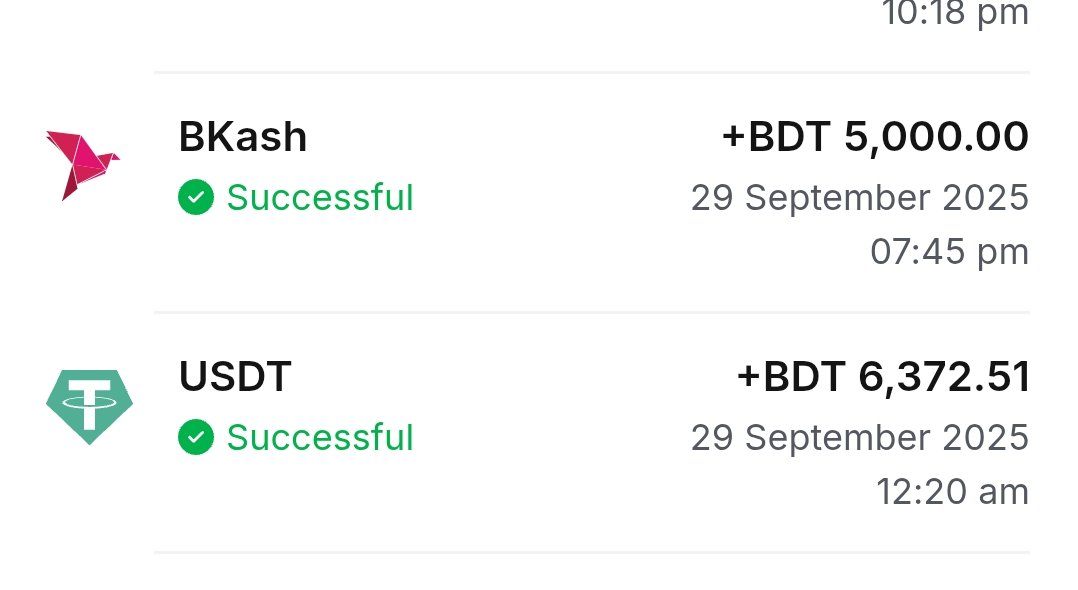This screenshot has height=590, width=1078.
Task: Open the USDT transaction title
Action: [235, 377]
